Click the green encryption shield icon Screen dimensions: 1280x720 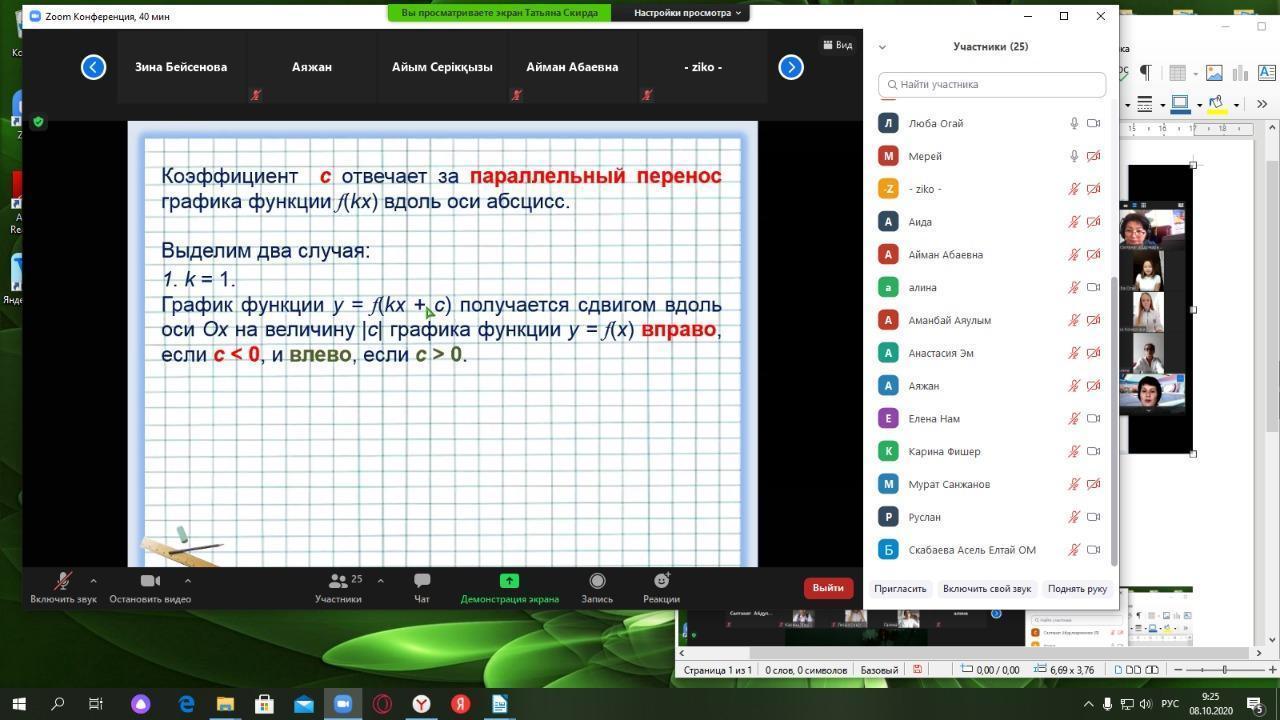38,122
